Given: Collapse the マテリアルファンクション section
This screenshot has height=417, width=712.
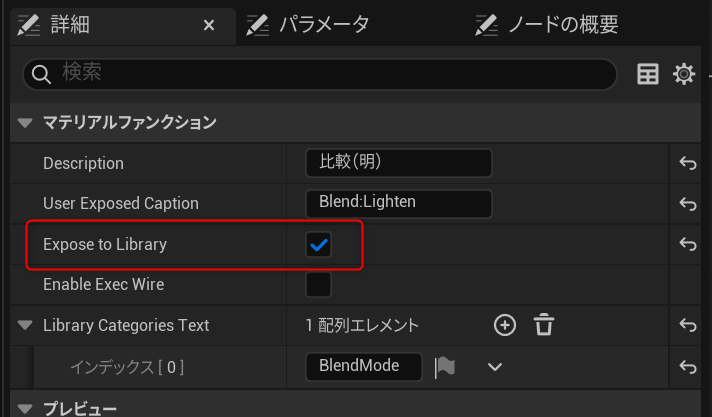Looking at the screenshot, I should click(25, 122).
